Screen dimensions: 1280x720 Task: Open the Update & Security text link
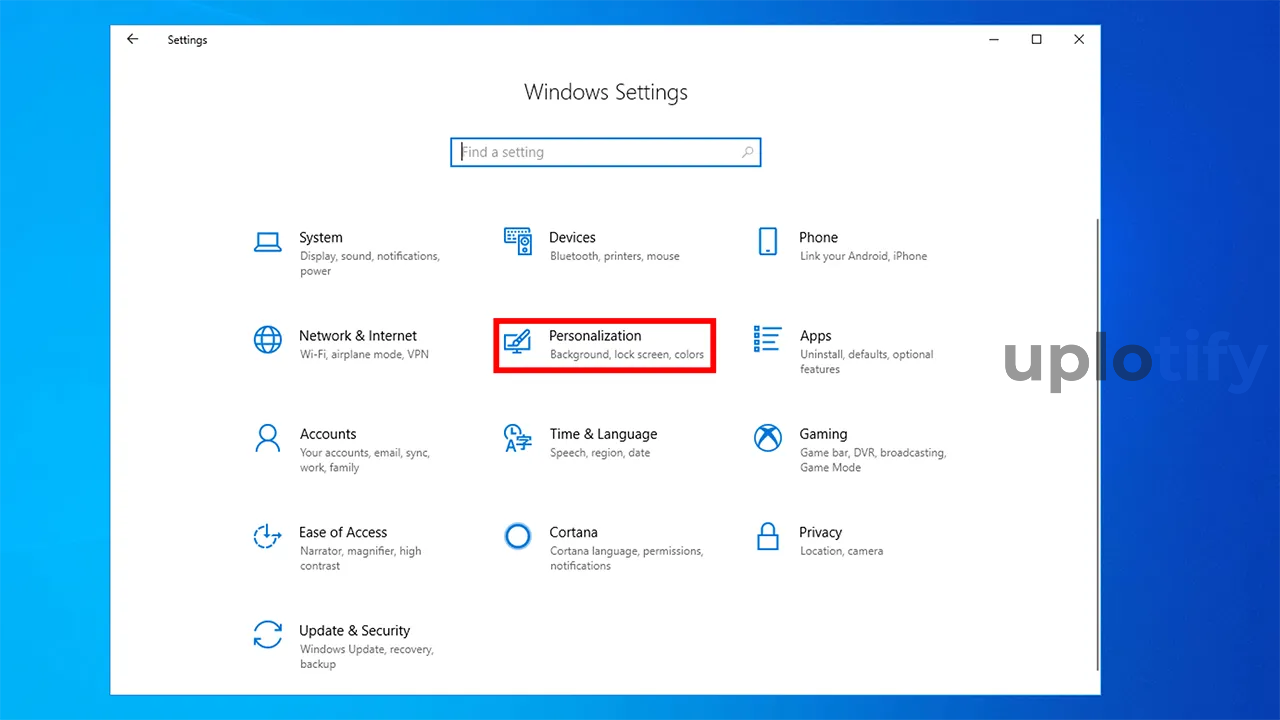(x=354, y=631)
